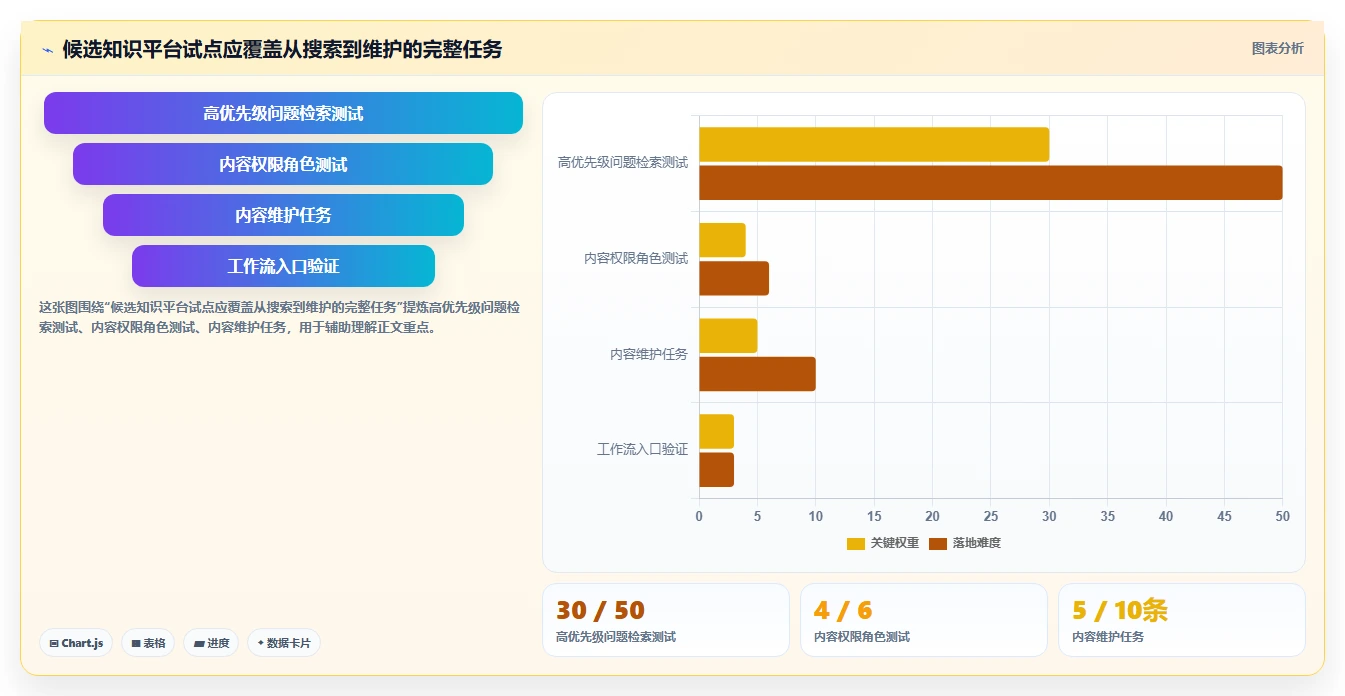Click chart axis label 工作流入口验证
The height and width of the screenshot is (696, 1345).
click(x=642, y=449)
